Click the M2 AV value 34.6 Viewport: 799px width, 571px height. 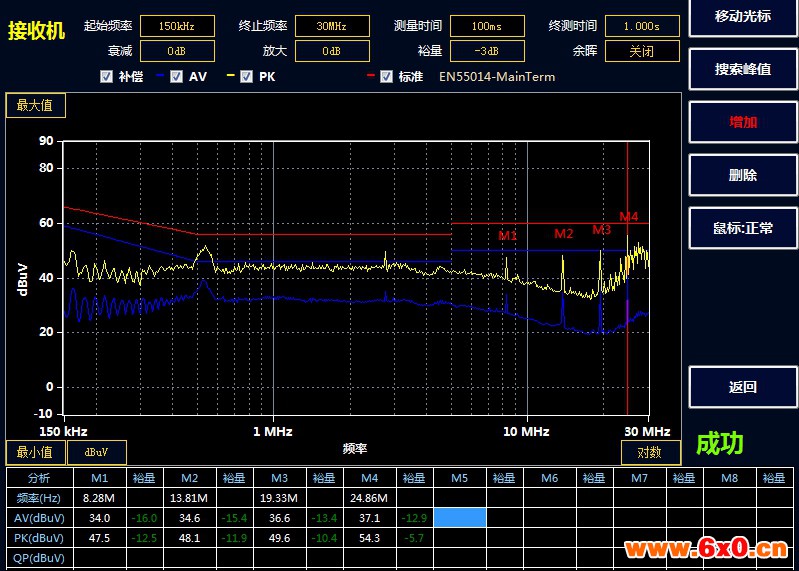189,518
